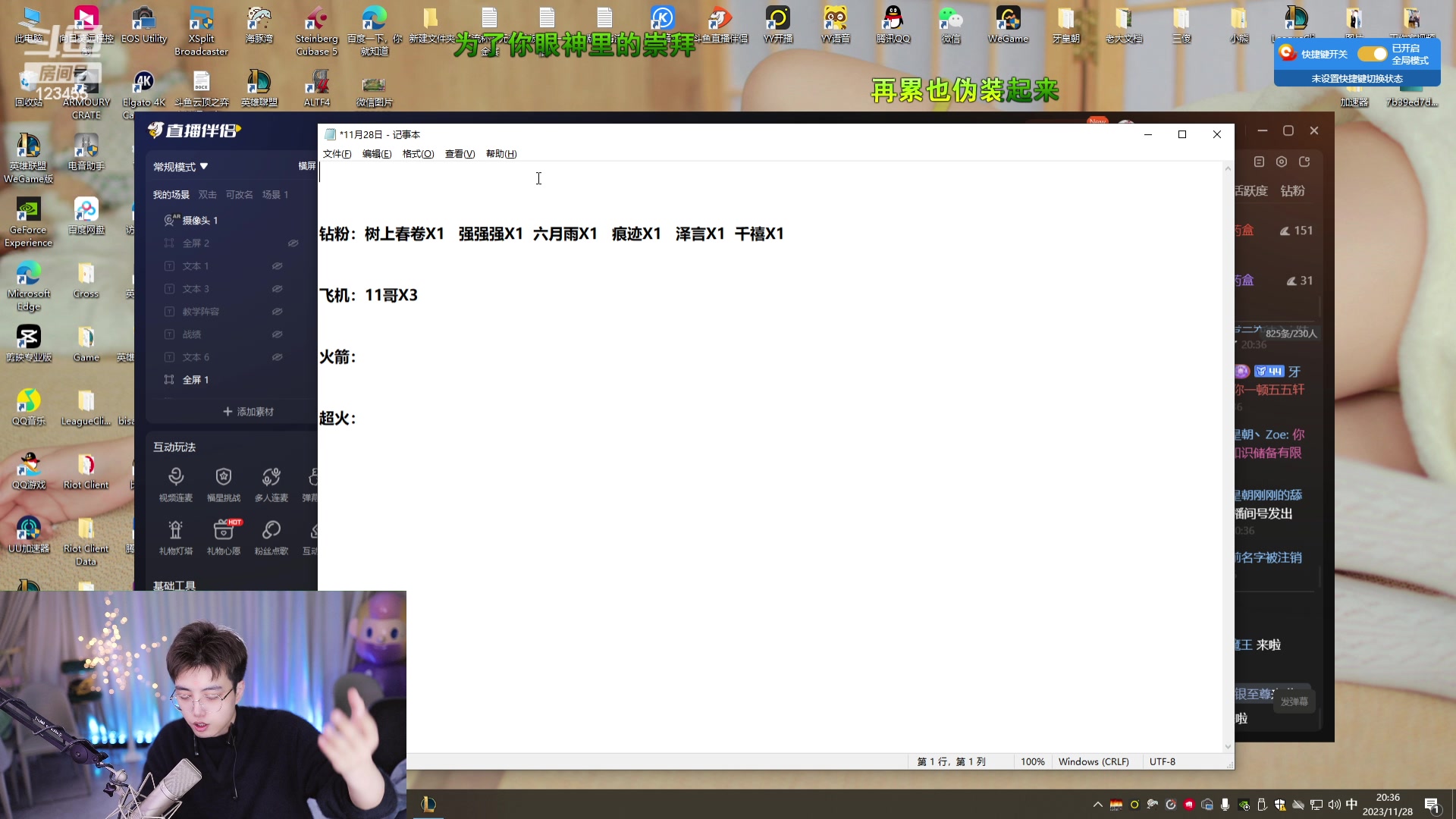Open the 文件(F) menu in Notepad
1456x819 pixels.
pyautogui.click(x=337, y=154)
